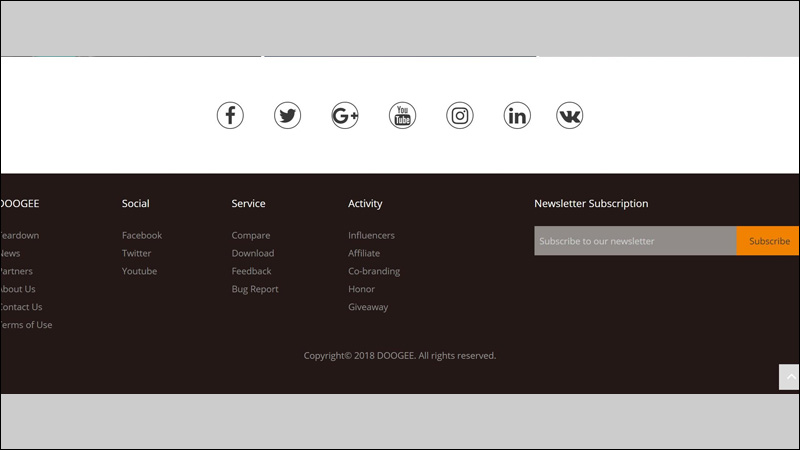This screenshot has height=450, width=800.
Task: Open the Terms of Use link
Action: pyautogui.click(x=26, y=324)
